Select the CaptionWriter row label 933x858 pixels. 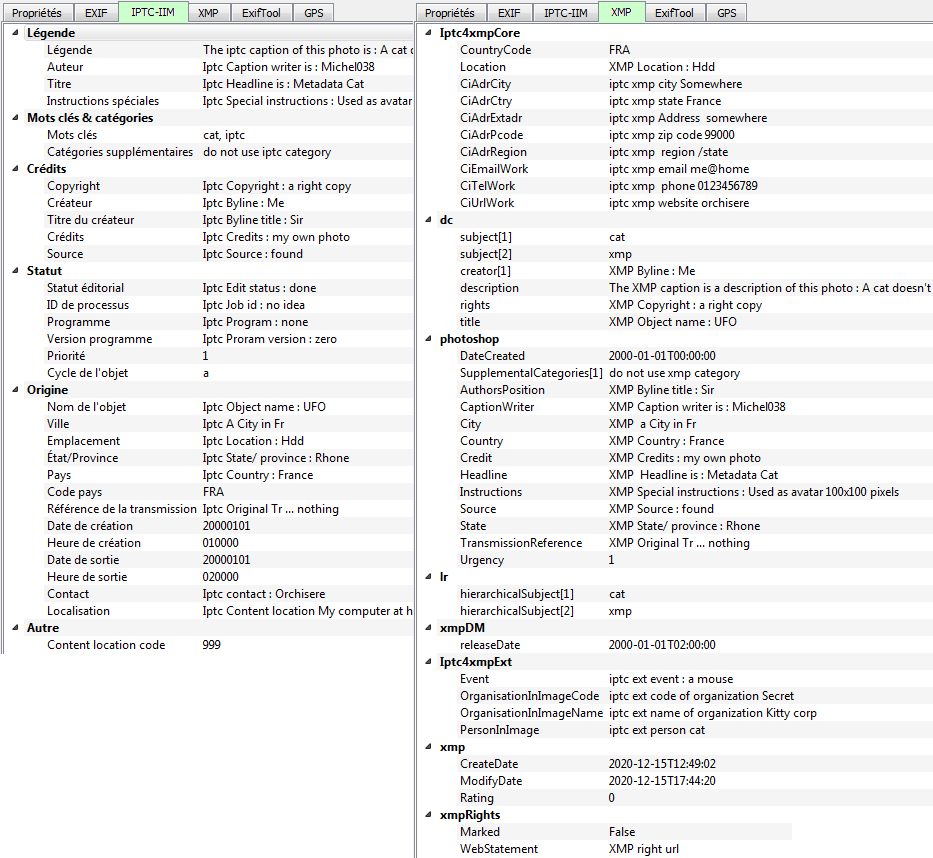(x=497, y=407)
